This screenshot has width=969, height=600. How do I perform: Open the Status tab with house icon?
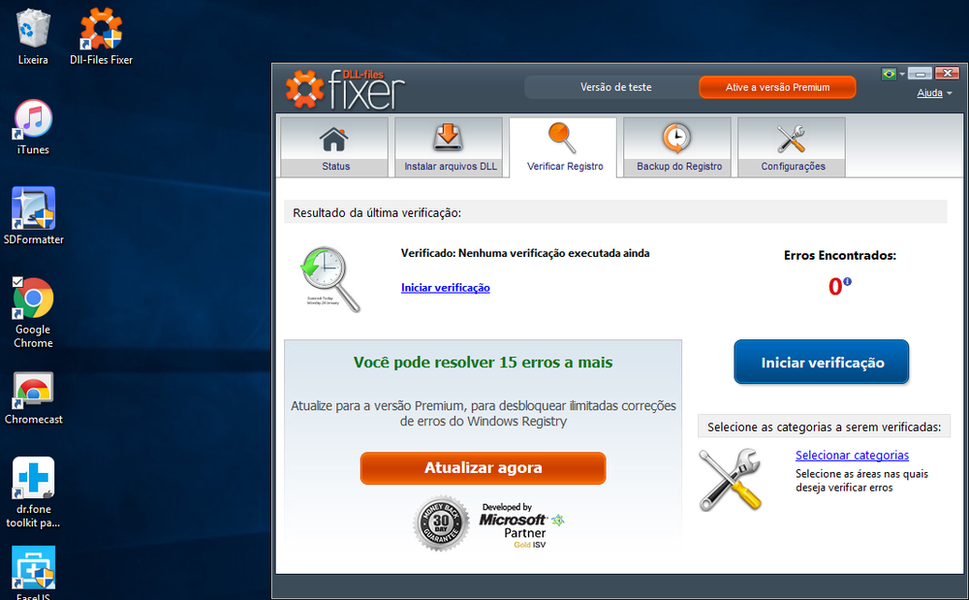(x=335, y=147)
